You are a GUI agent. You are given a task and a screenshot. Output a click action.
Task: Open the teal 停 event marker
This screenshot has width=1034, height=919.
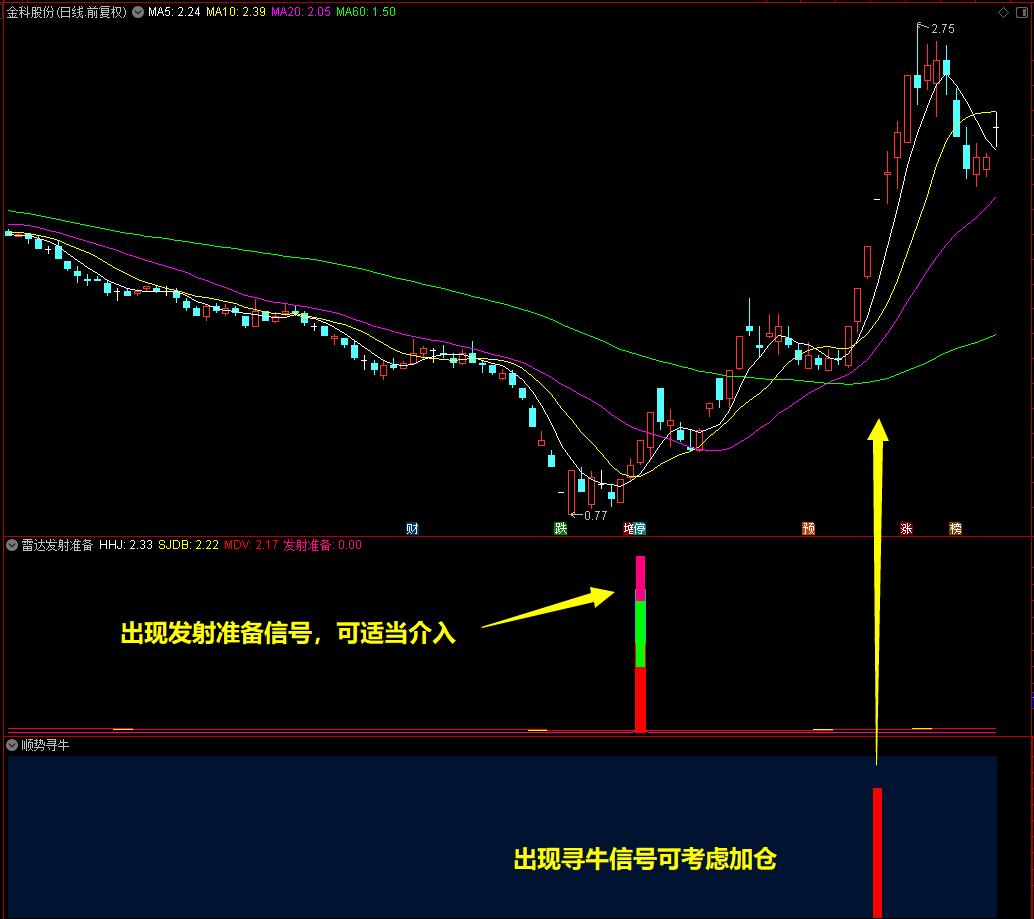tap(639, 528)
